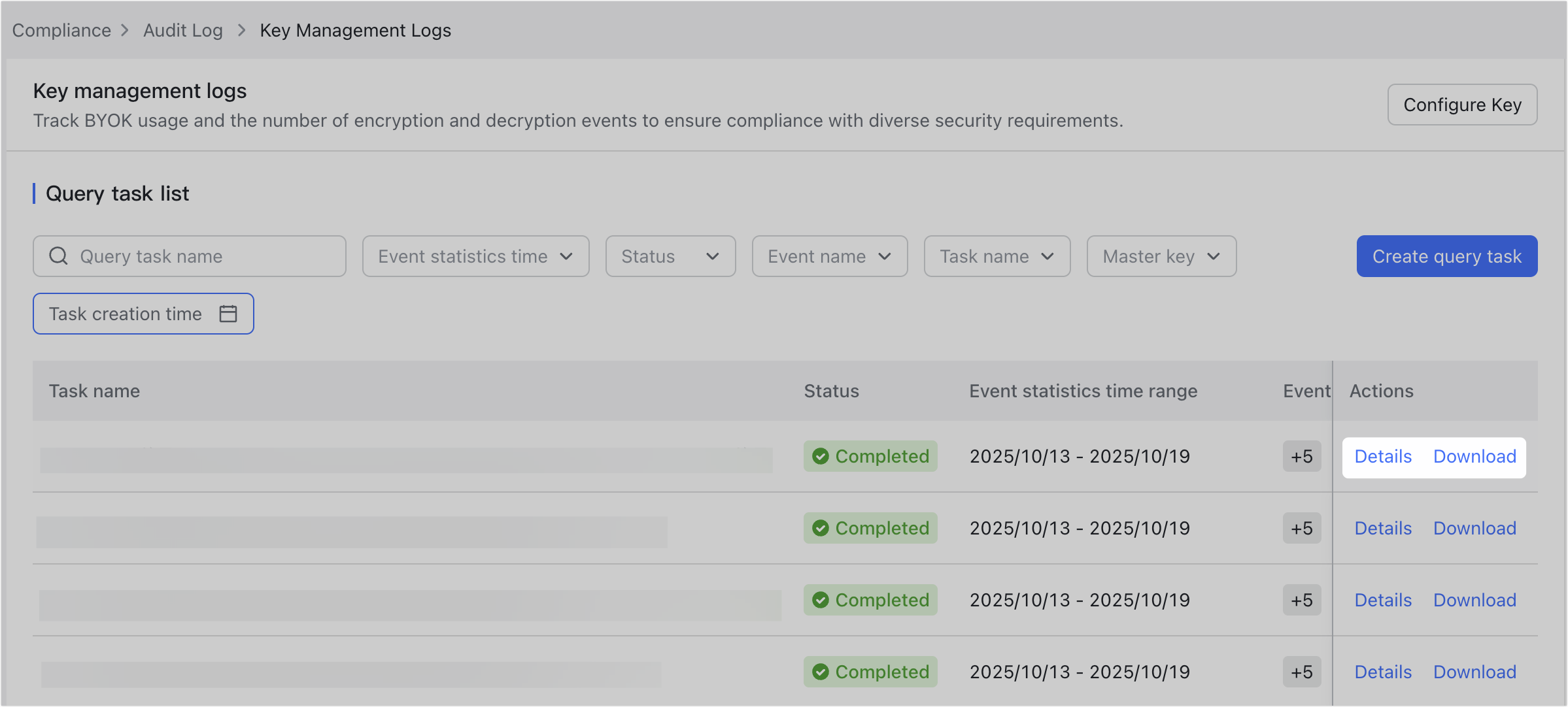Open the Task creation time calendar icon
The height and width of the screenshot is (707, 1568).
click(228, 314)
